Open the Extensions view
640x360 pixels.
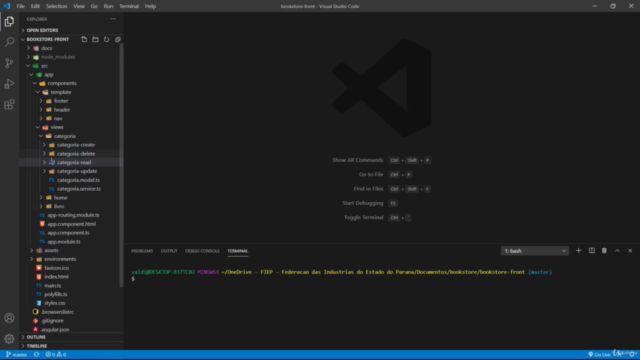point(9,104)
